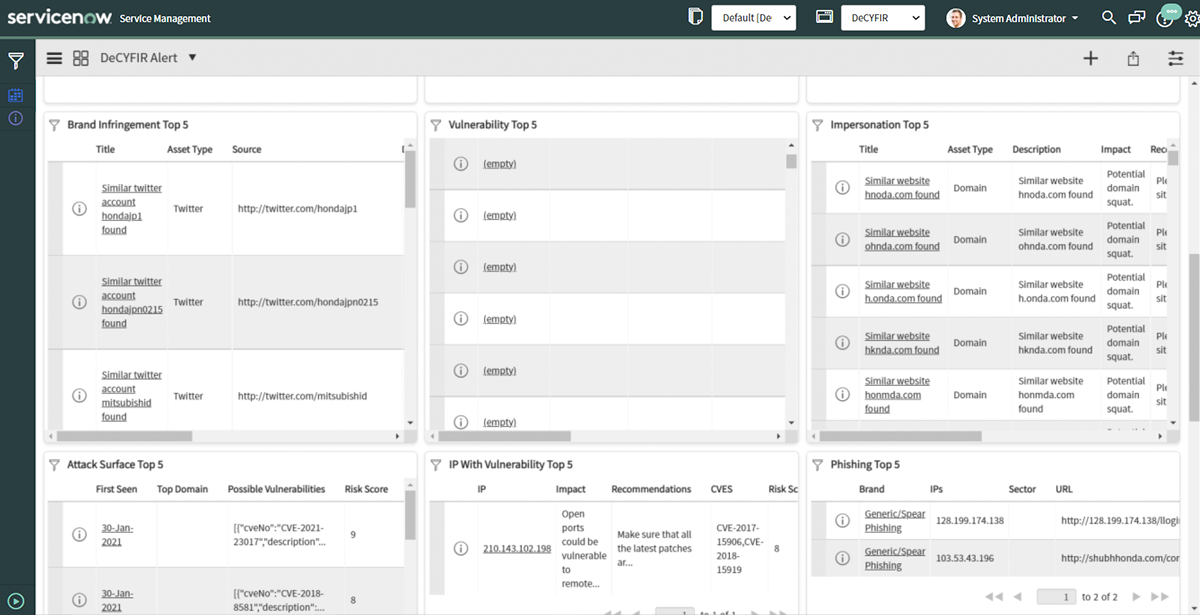
Task: Preview the hnoda.com record info icon
Action: 843,188
